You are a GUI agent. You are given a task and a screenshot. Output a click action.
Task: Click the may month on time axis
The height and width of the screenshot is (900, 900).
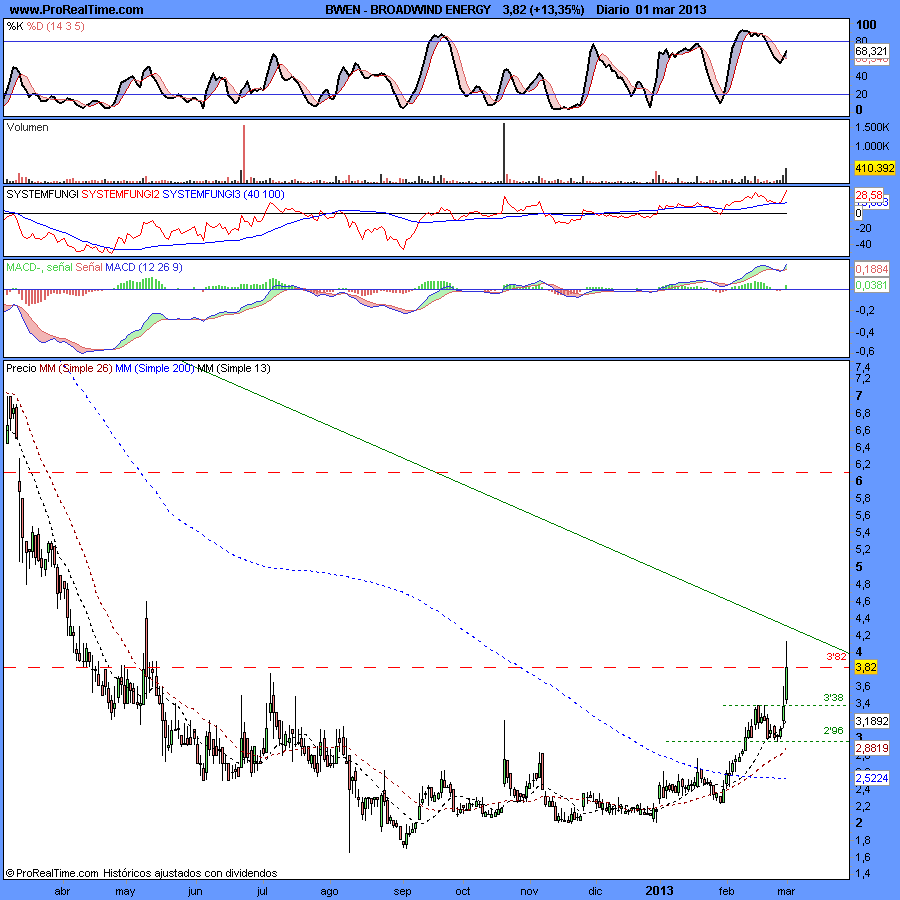[x=125, y=891]
